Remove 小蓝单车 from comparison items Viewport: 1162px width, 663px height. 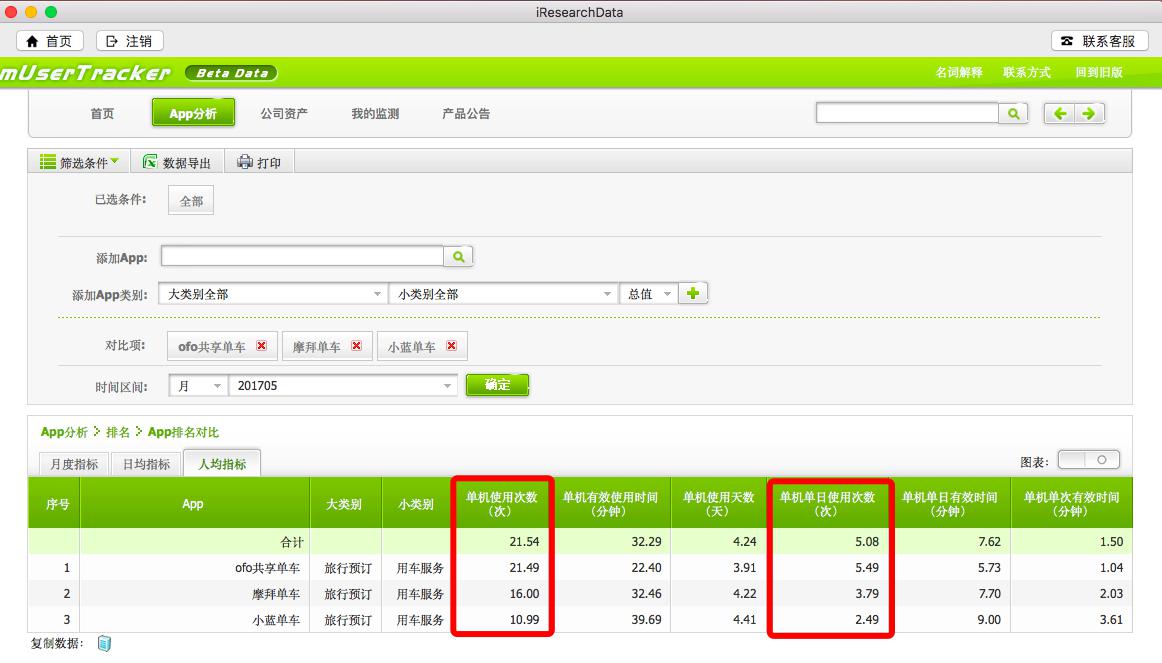[451, 346]
